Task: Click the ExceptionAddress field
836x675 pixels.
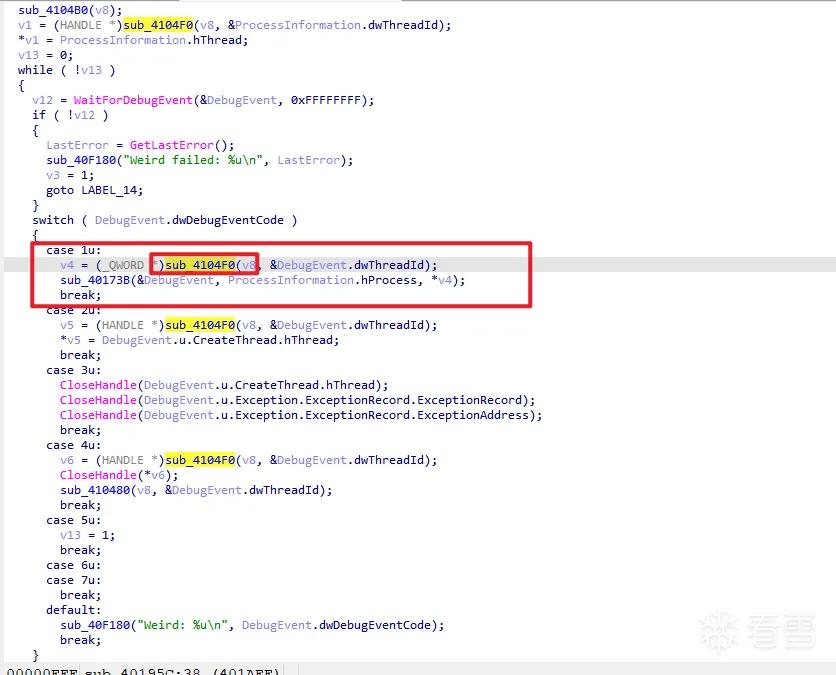Action: 472,415
